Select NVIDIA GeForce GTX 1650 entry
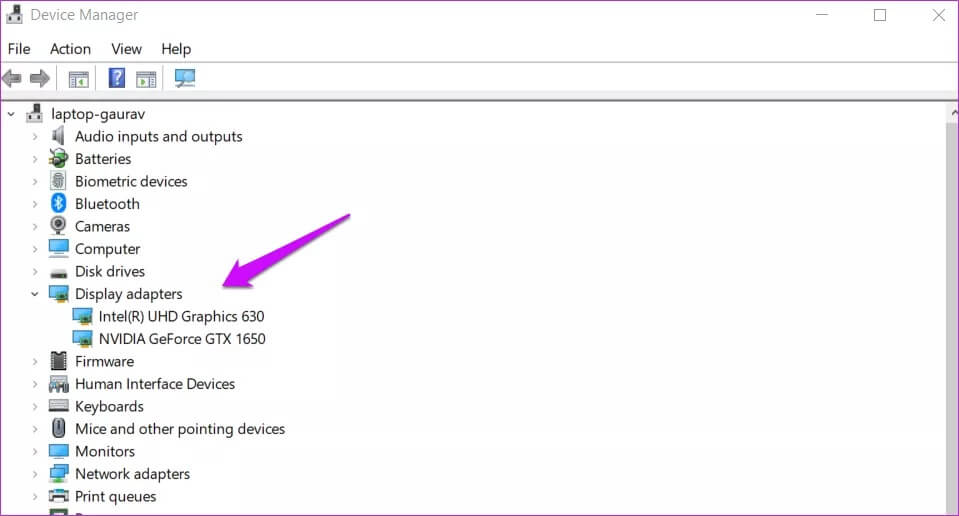The height and width of the screenshot is (516, 959). [x=182, y=339]
